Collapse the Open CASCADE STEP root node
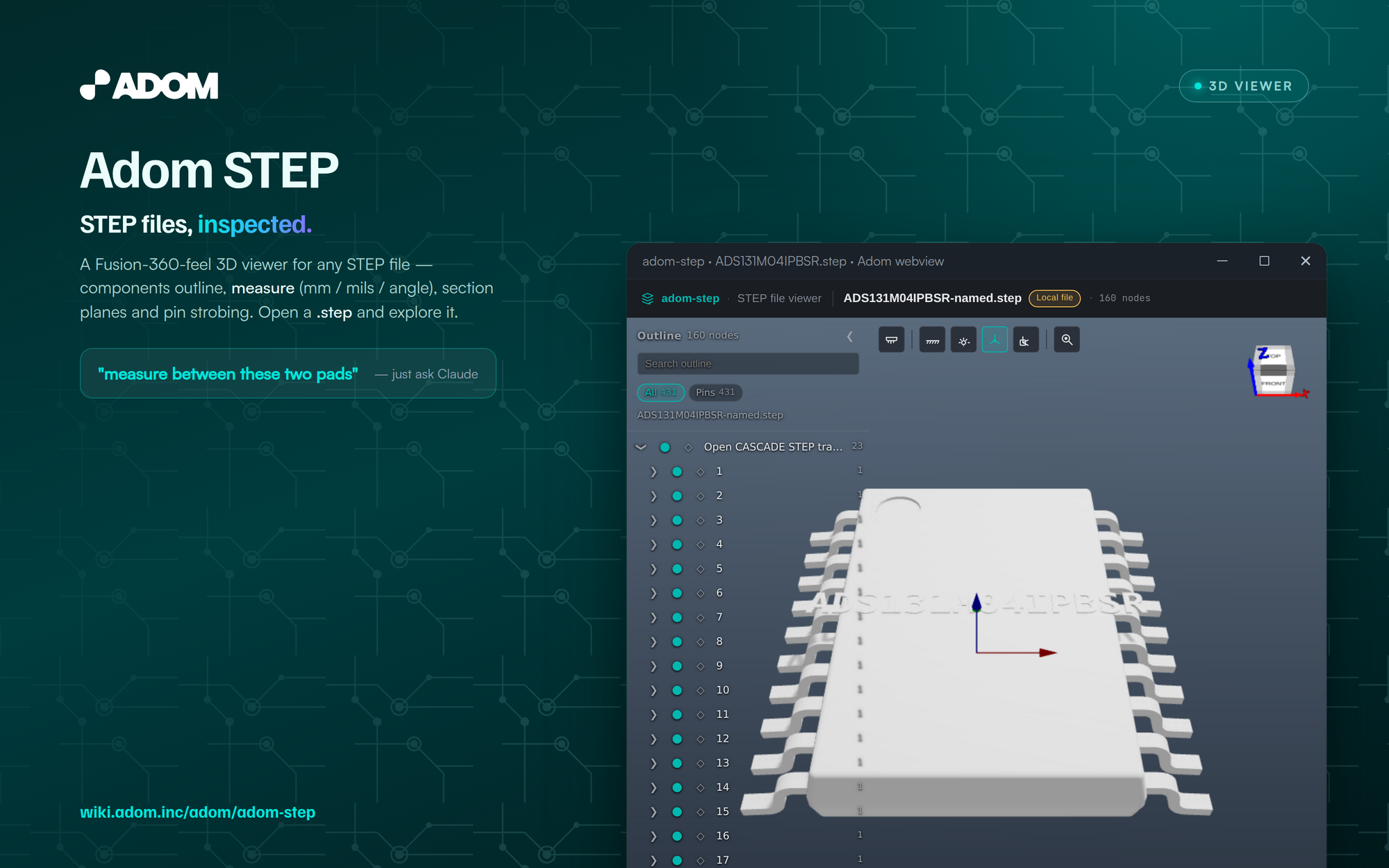Image resolution: width=1389 pixels, height=868 pixels. (641, 447)
